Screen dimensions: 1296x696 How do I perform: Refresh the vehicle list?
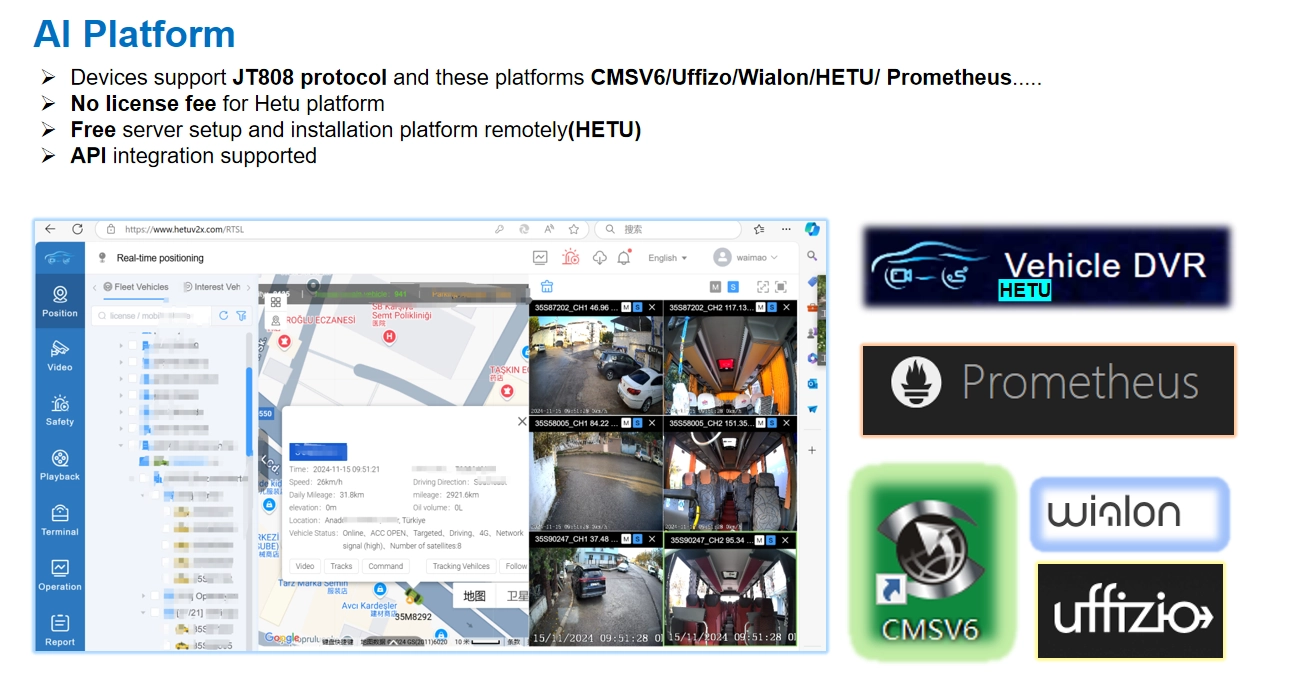pos(224,316)
